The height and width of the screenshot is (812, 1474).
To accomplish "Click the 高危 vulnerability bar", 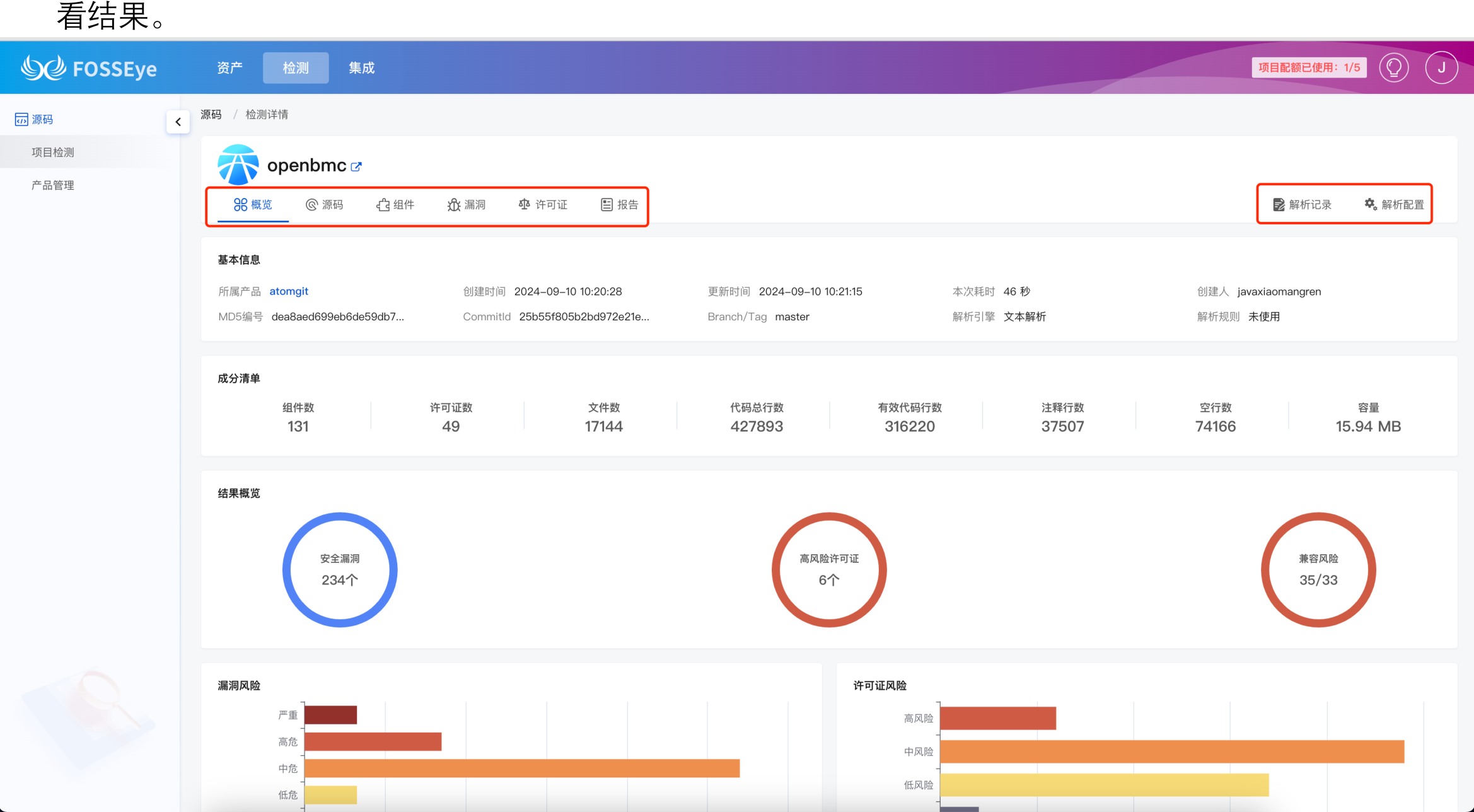I will point(373,741).
